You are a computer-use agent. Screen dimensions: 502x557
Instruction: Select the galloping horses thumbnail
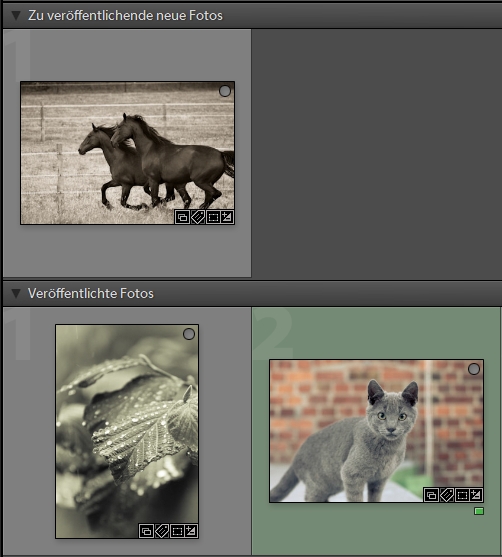click(x=128, y=153)
